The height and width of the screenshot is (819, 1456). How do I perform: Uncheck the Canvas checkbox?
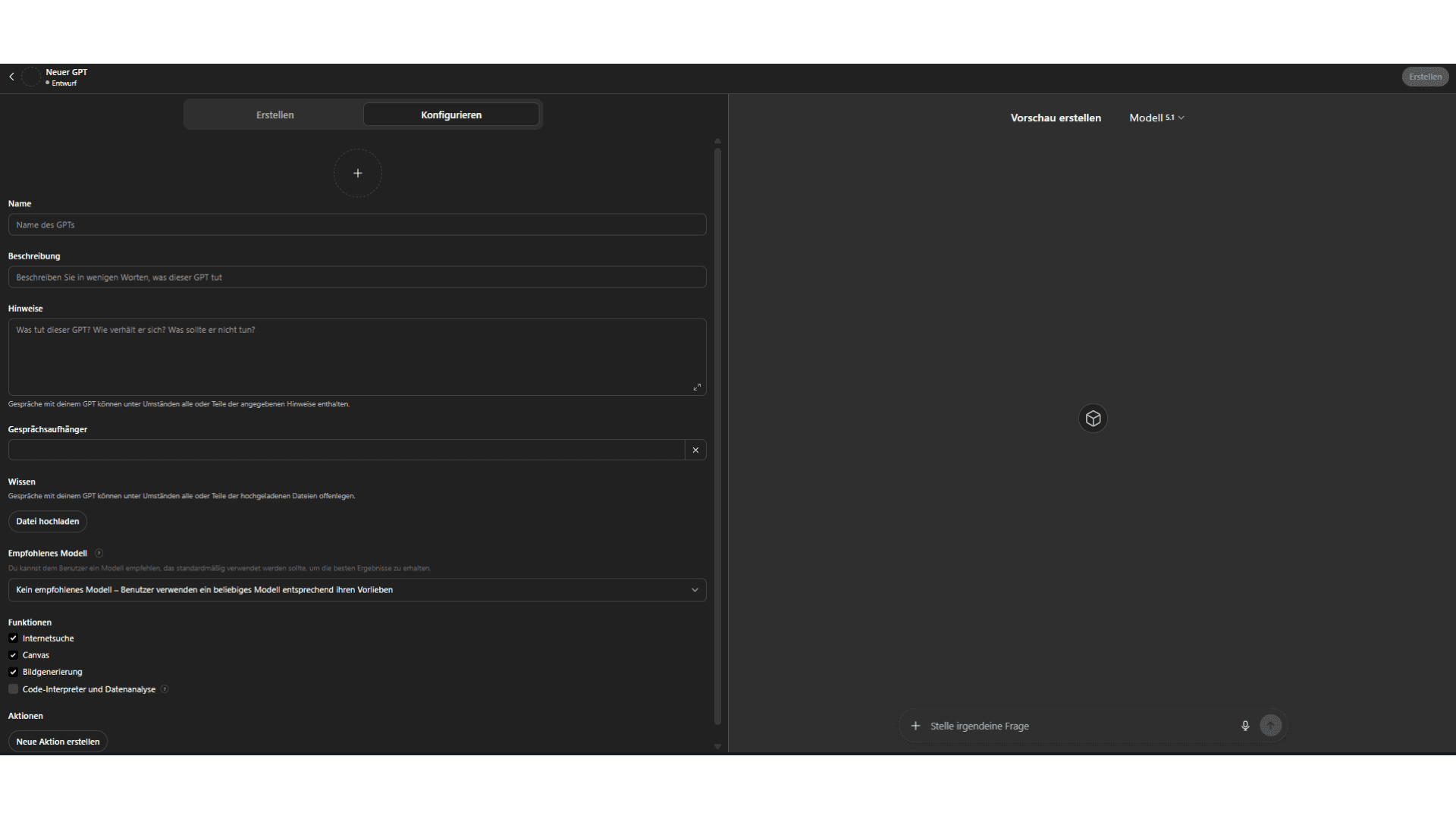[13, 655]
